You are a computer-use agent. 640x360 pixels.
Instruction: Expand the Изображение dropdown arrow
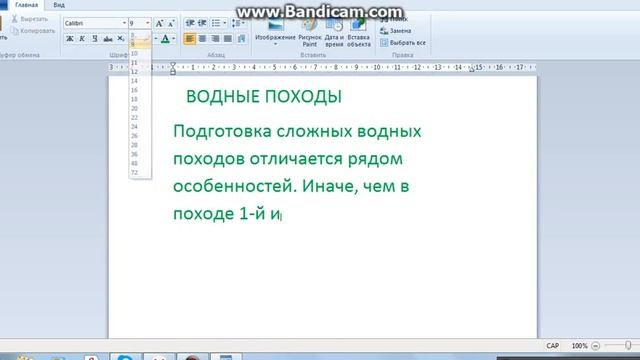pyautogui.click(x=275, y=44)
